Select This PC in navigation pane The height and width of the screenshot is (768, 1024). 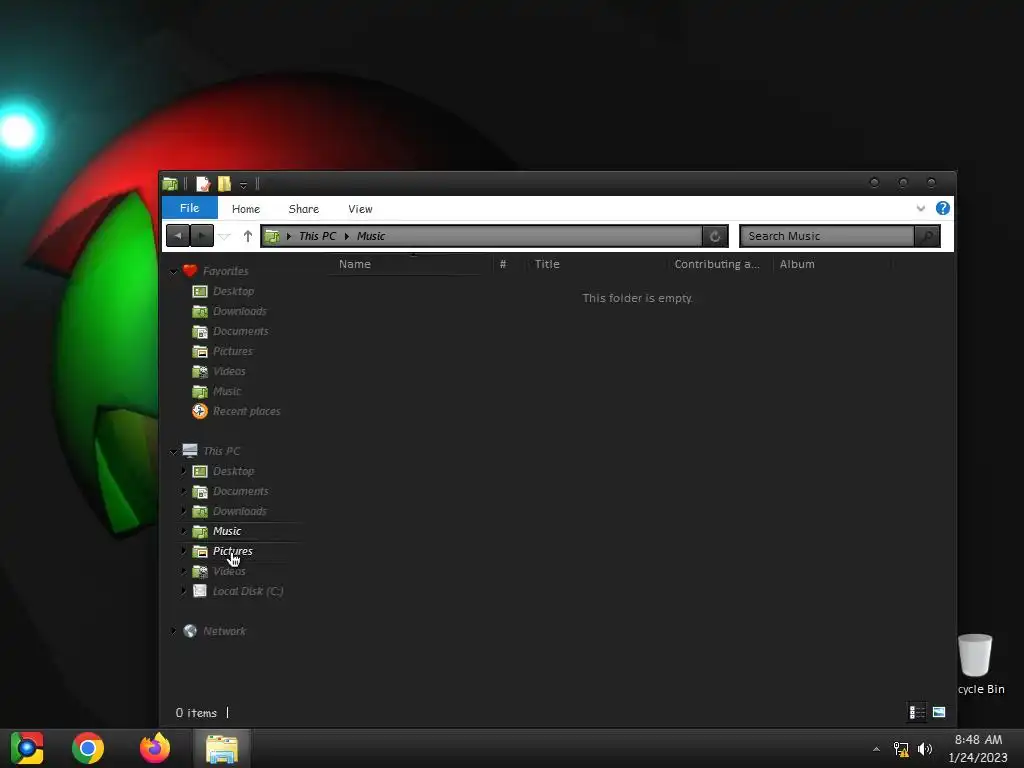(221, 451)
